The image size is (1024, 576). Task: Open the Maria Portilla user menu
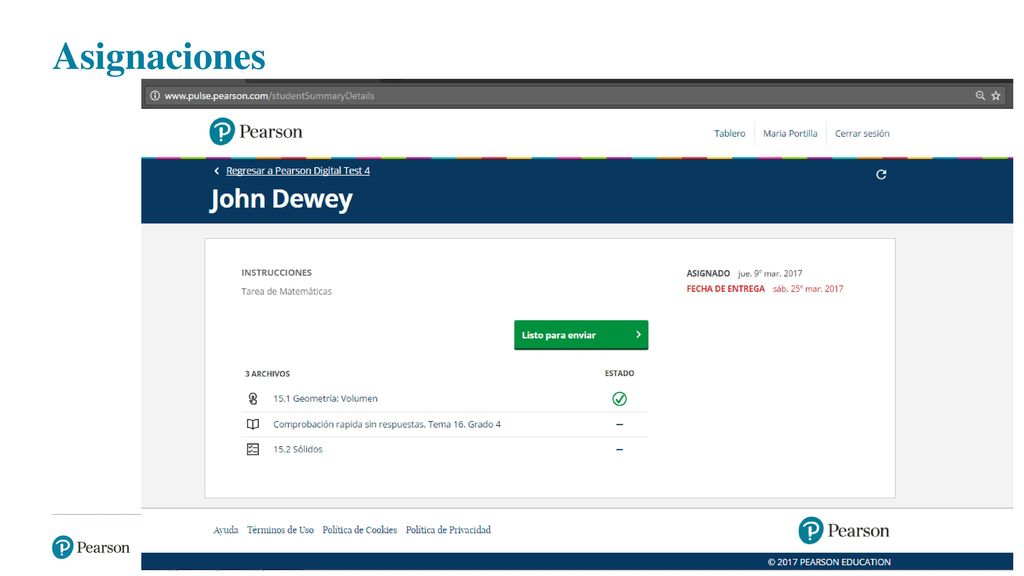click(790, 133)
